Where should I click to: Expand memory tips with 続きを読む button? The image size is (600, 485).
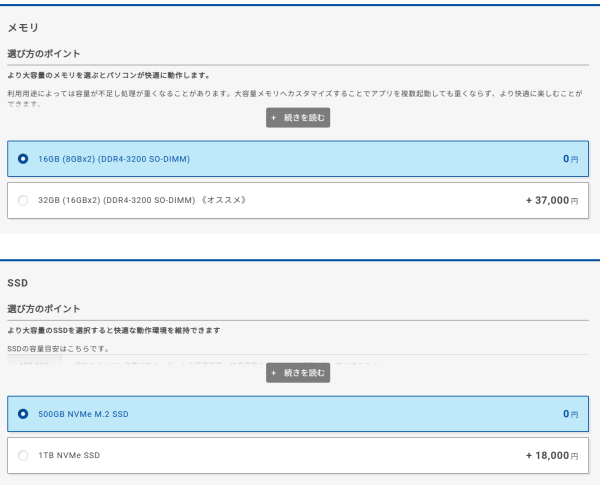[x=298, y=118]
